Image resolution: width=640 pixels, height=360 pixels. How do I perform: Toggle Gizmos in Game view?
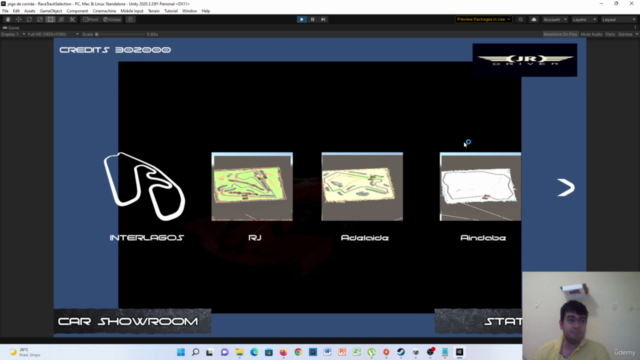[x=625, y=34]
